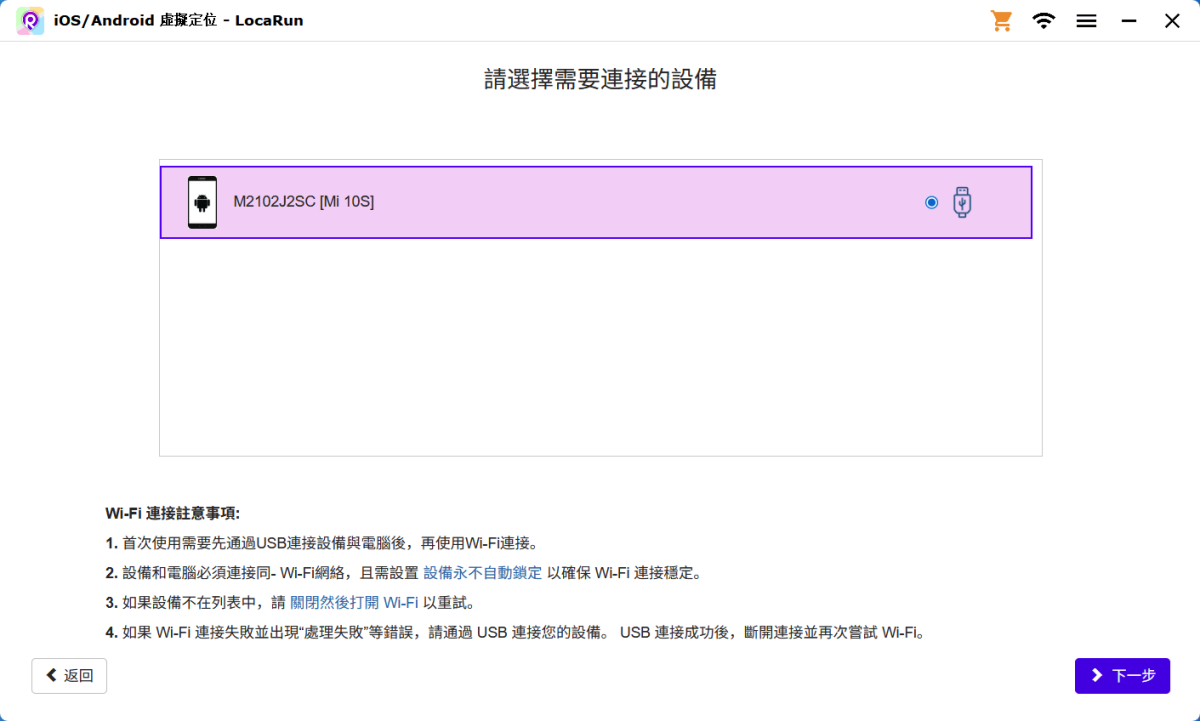
Task: Click the Android phone device icon
Action: click(202, 202)
